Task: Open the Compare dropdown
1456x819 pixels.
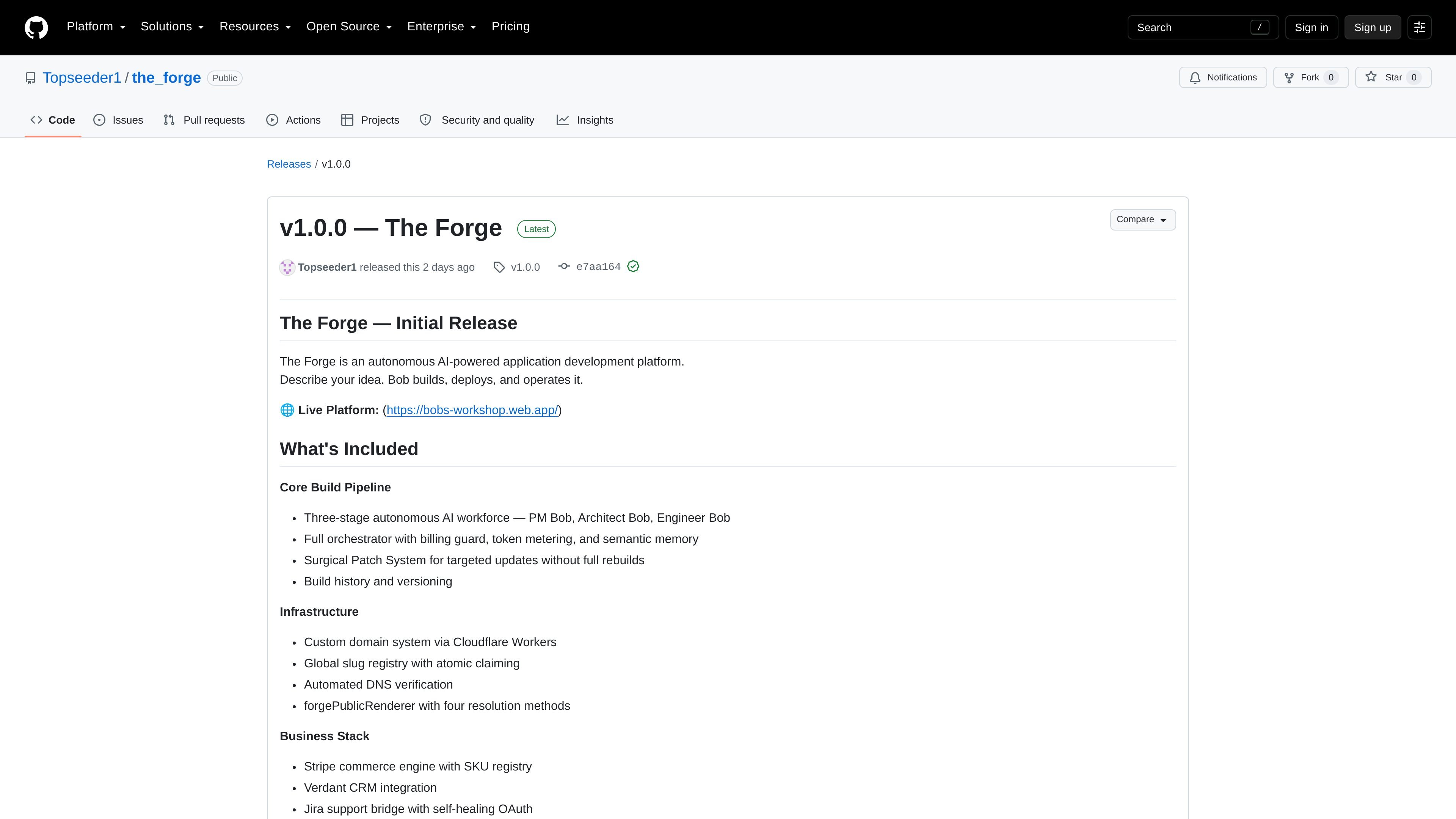Action: 1143,220
